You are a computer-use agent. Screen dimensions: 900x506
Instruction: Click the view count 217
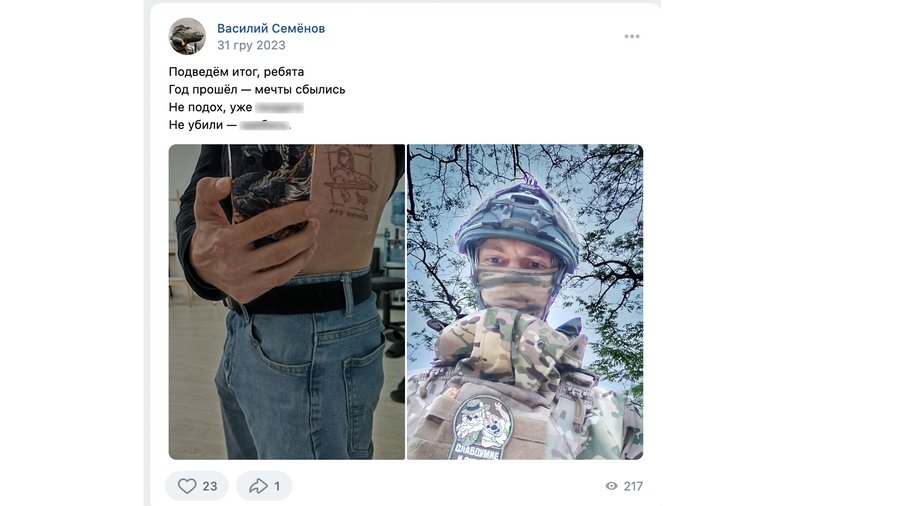pos(633,486)
